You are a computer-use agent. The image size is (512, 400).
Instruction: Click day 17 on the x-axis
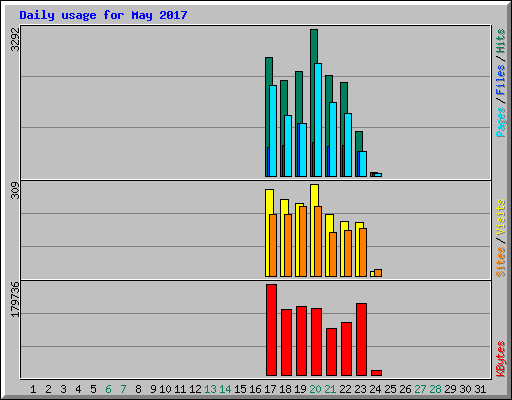(x=270, y=389)
